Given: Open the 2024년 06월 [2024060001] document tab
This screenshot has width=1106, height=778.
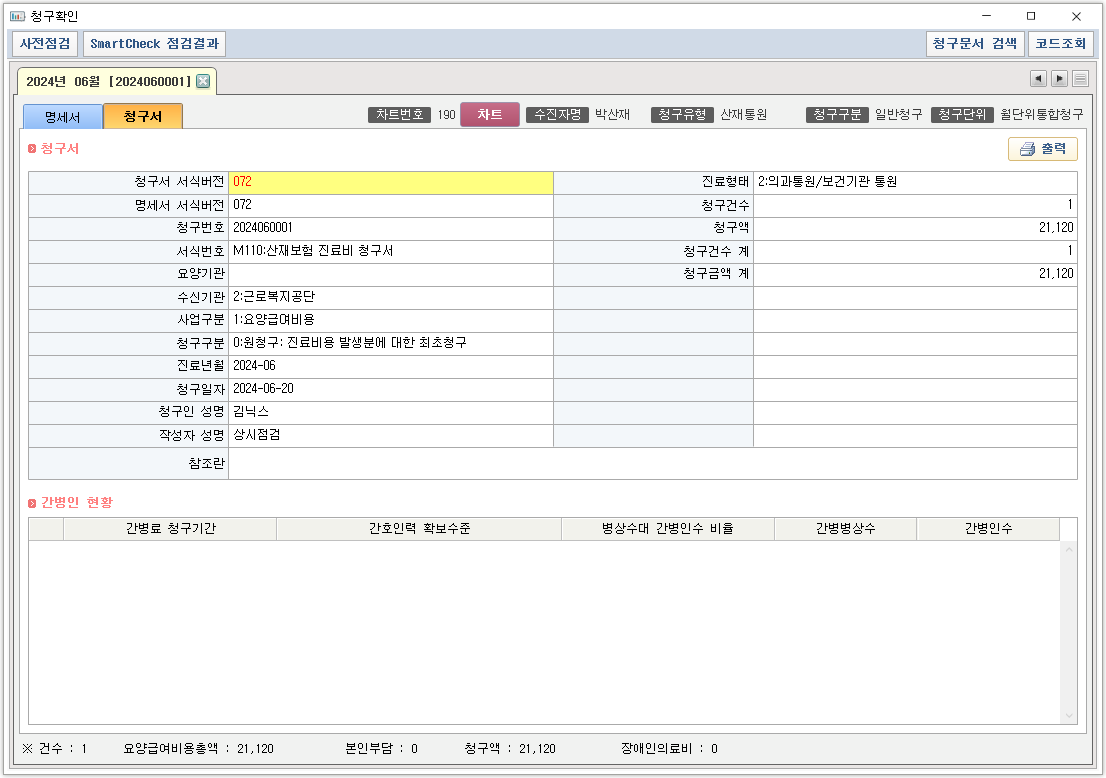Looking at the screenshot, I should pyautogui.click(x=107, y=81).
